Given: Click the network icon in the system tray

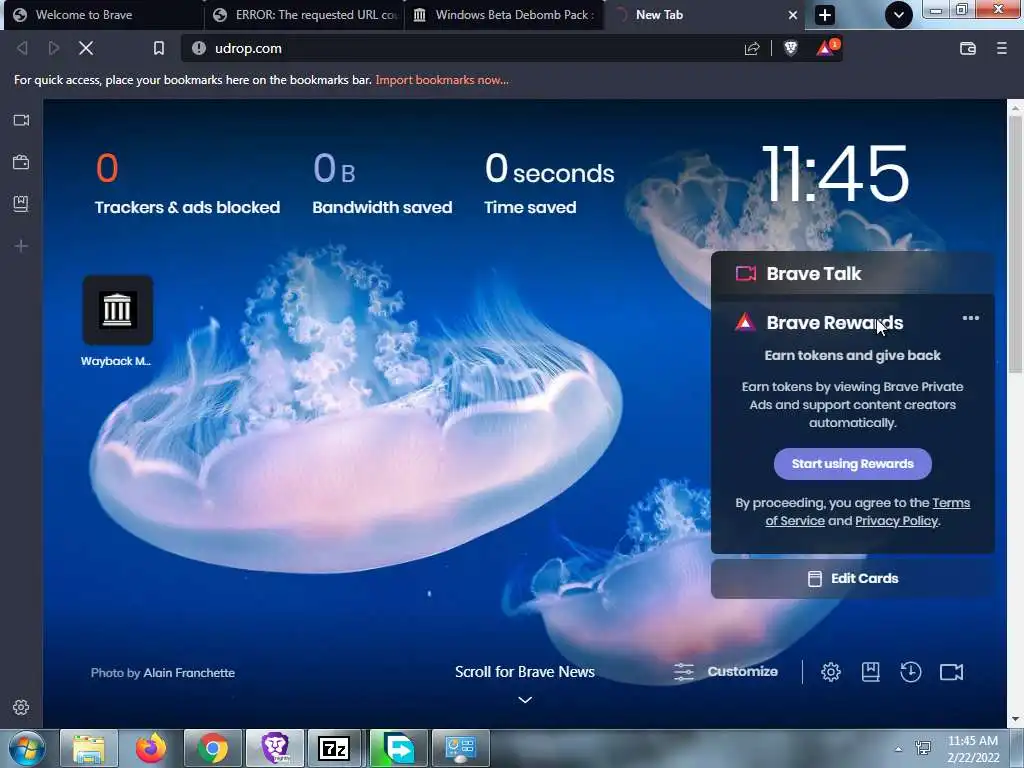Looking at the screenshot, I should [923, 748].
